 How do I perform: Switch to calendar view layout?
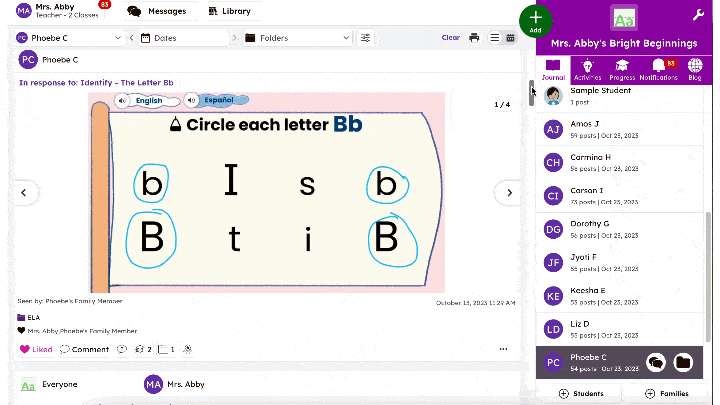point(510,38)
